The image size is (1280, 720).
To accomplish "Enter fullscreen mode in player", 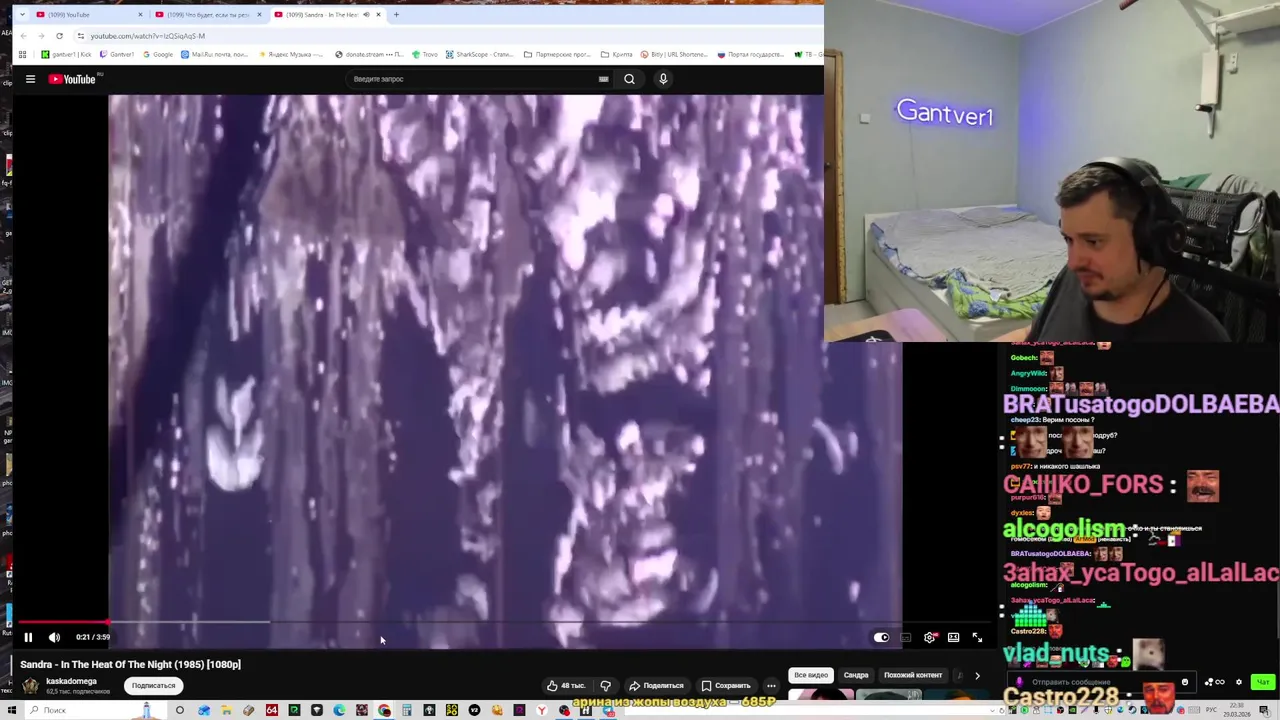I will point(977,637).
